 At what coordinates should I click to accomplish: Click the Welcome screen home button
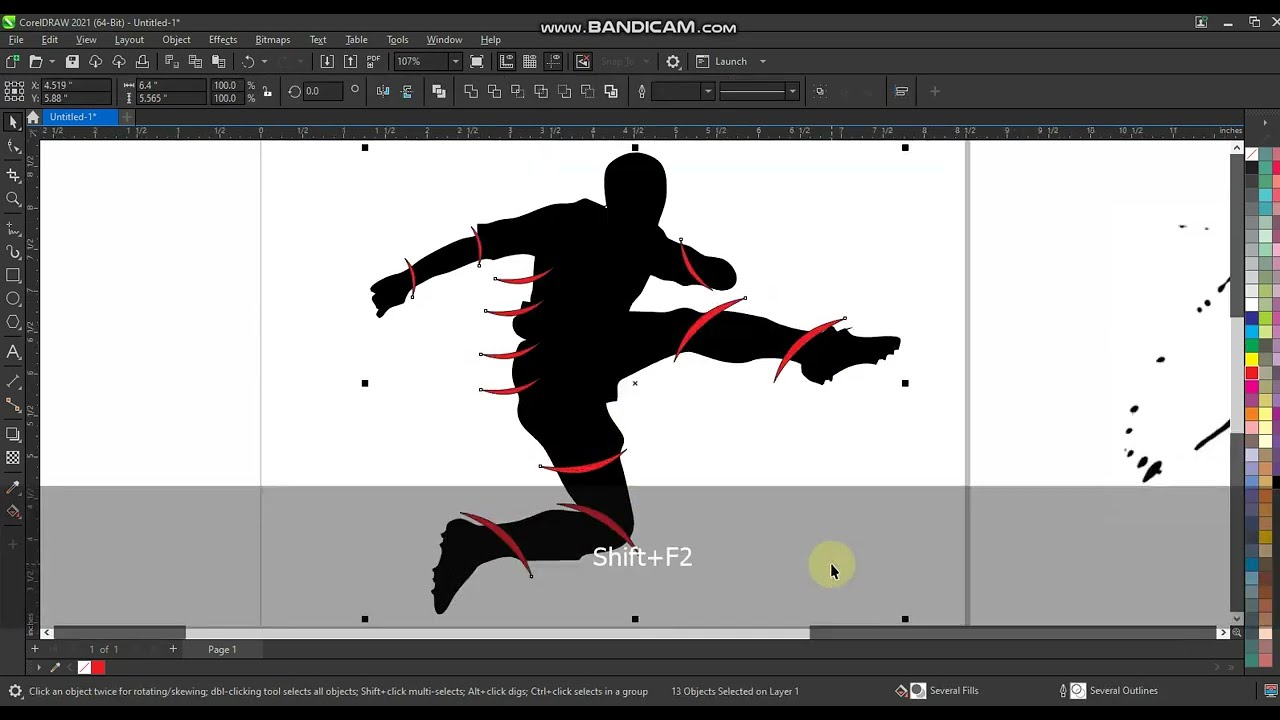pos(33,118)
